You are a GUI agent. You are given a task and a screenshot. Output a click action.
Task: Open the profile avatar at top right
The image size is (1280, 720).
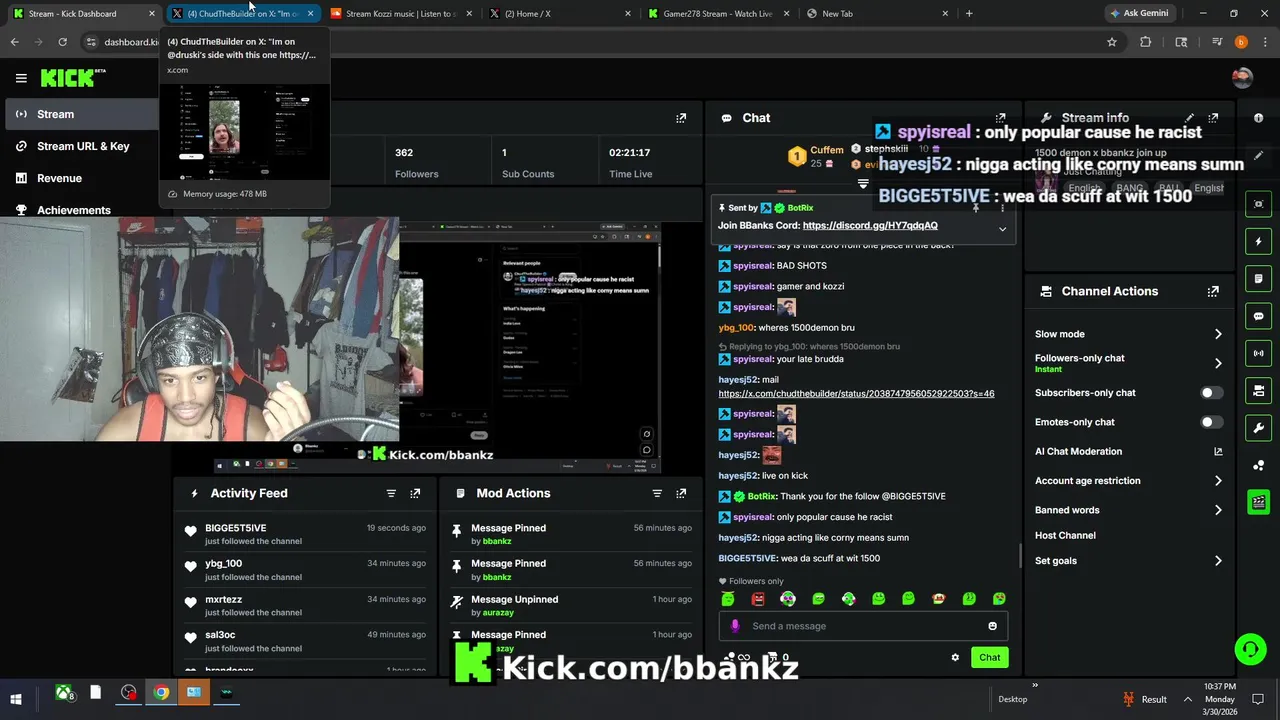click(x=1242, y=78)
